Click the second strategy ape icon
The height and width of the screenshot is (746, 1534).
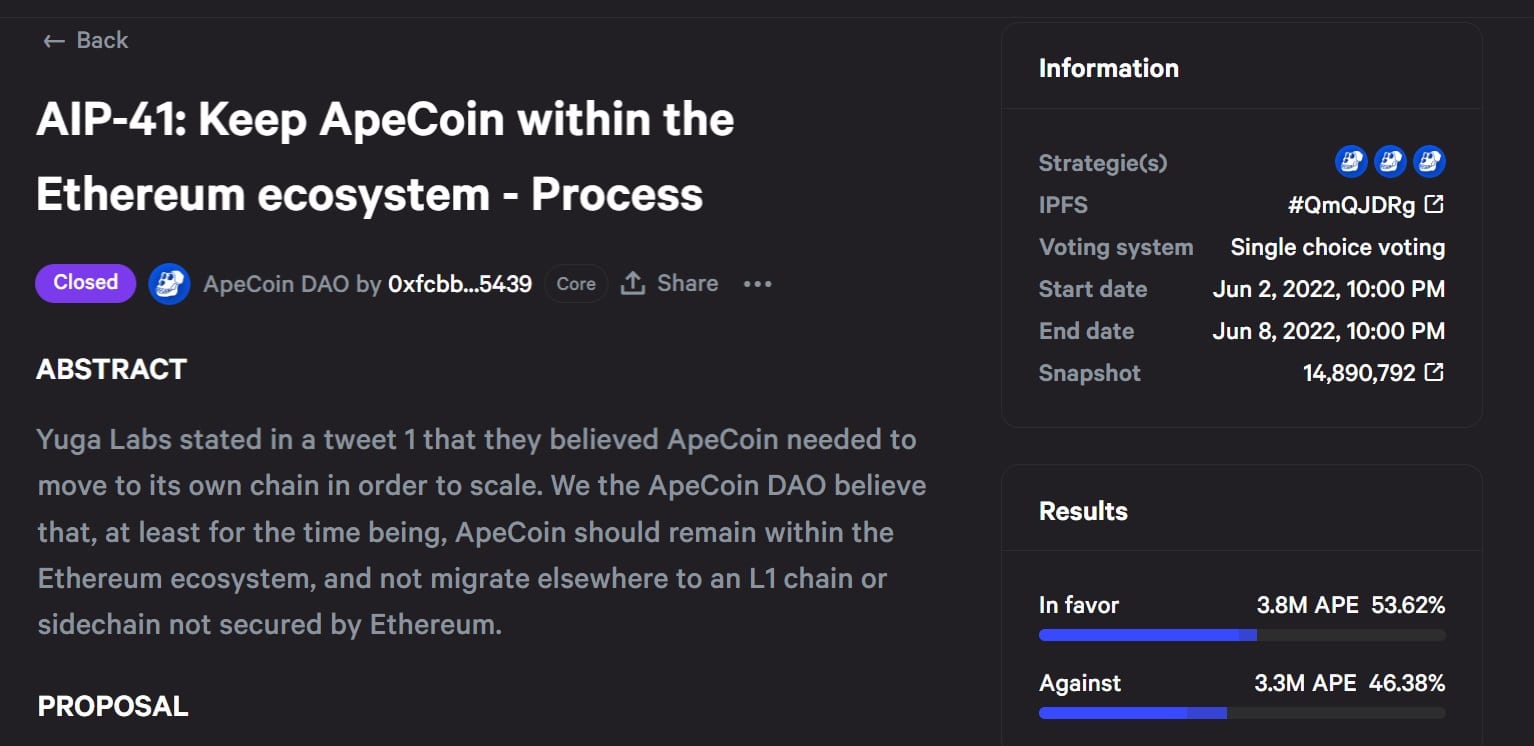pyautogui.click(x=1390, y=161)
